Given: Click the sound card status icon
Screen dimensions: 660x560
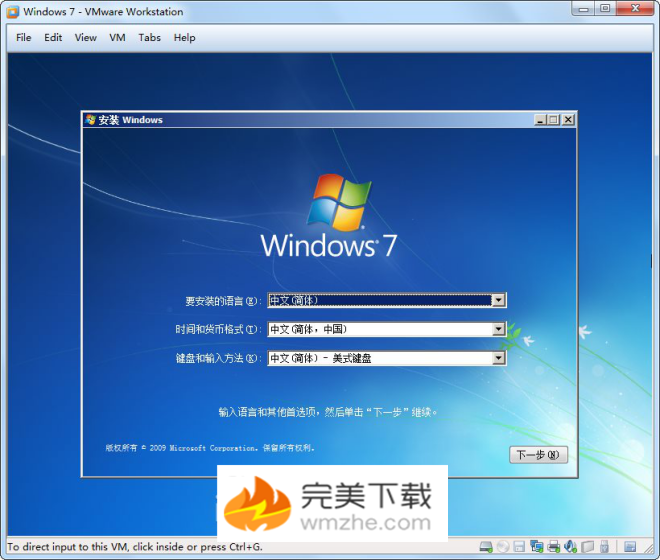Looking at the screenshot, I should coord(570,547).
